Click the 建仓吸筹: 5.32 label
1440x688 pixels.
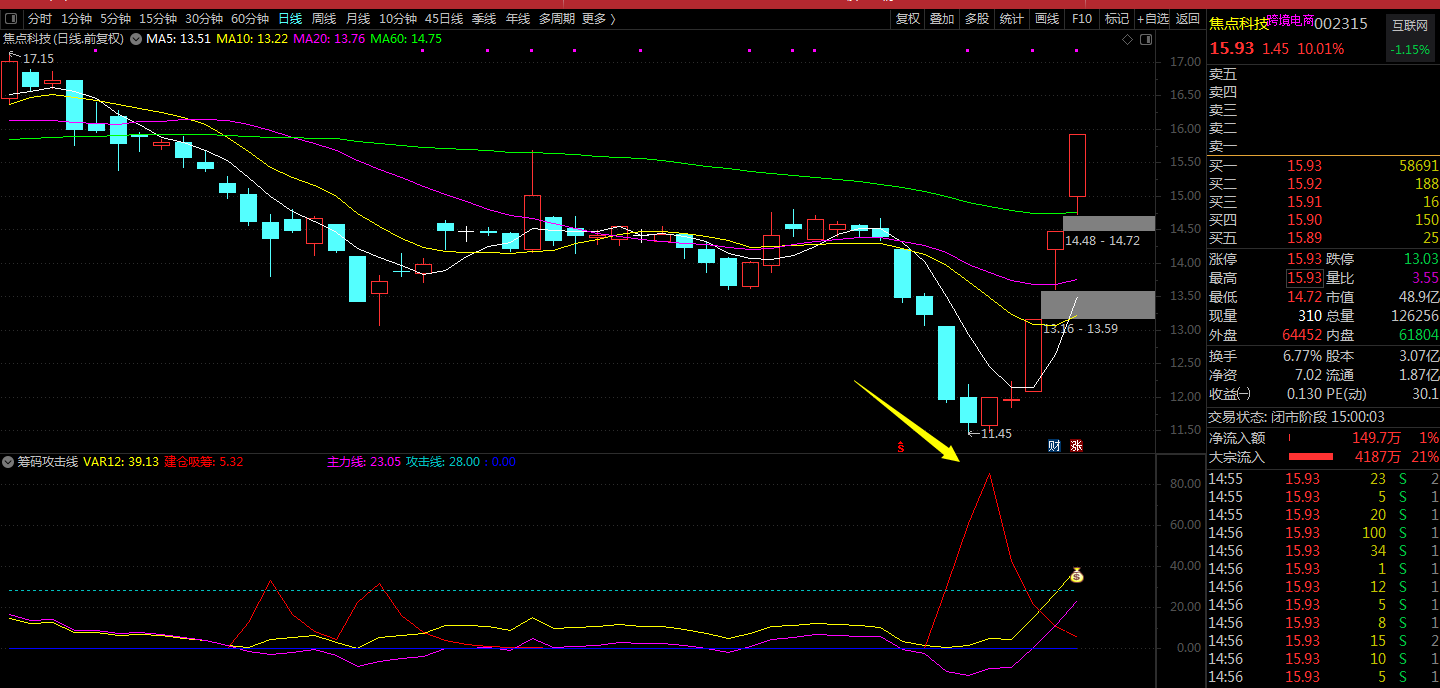click(204, 462)
